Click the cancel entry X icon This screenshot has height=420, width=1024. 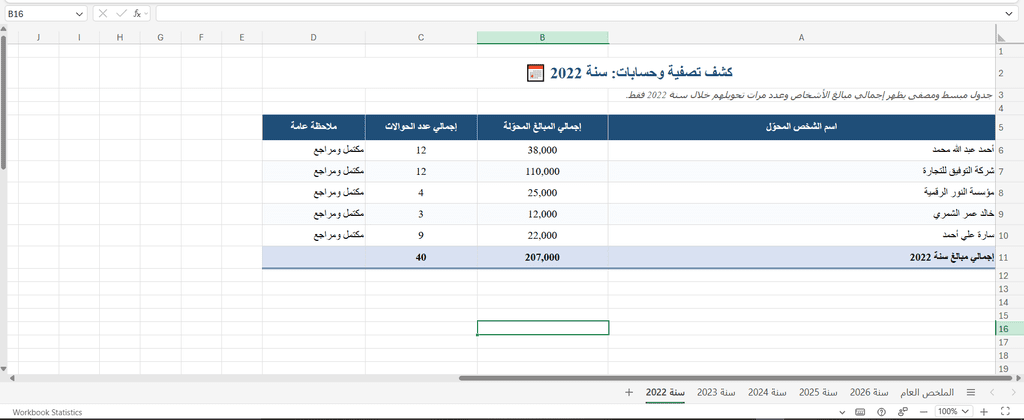[103, 13]
